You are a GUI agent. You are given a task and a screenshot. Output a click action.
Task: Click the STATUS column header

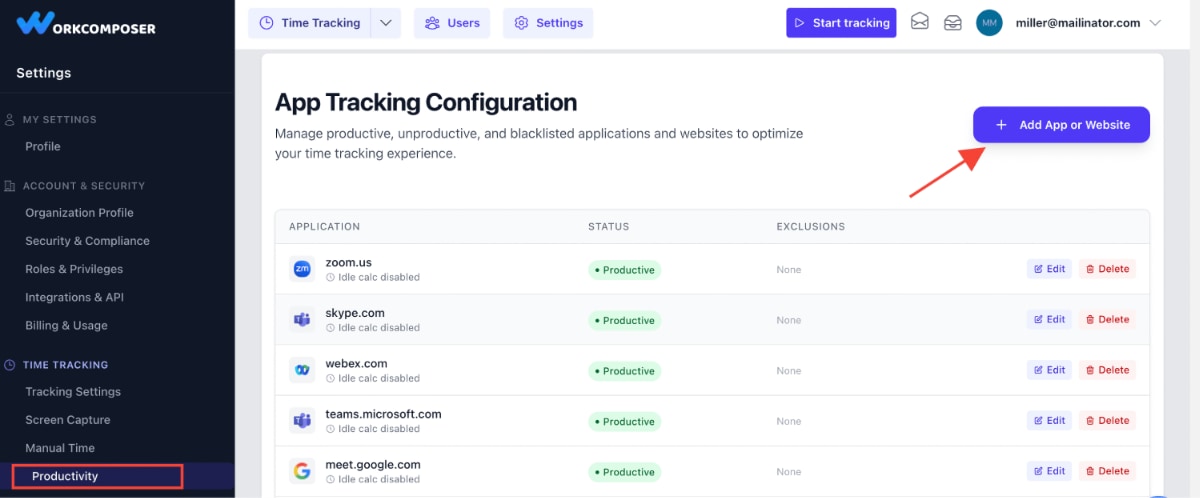(609, 227)
